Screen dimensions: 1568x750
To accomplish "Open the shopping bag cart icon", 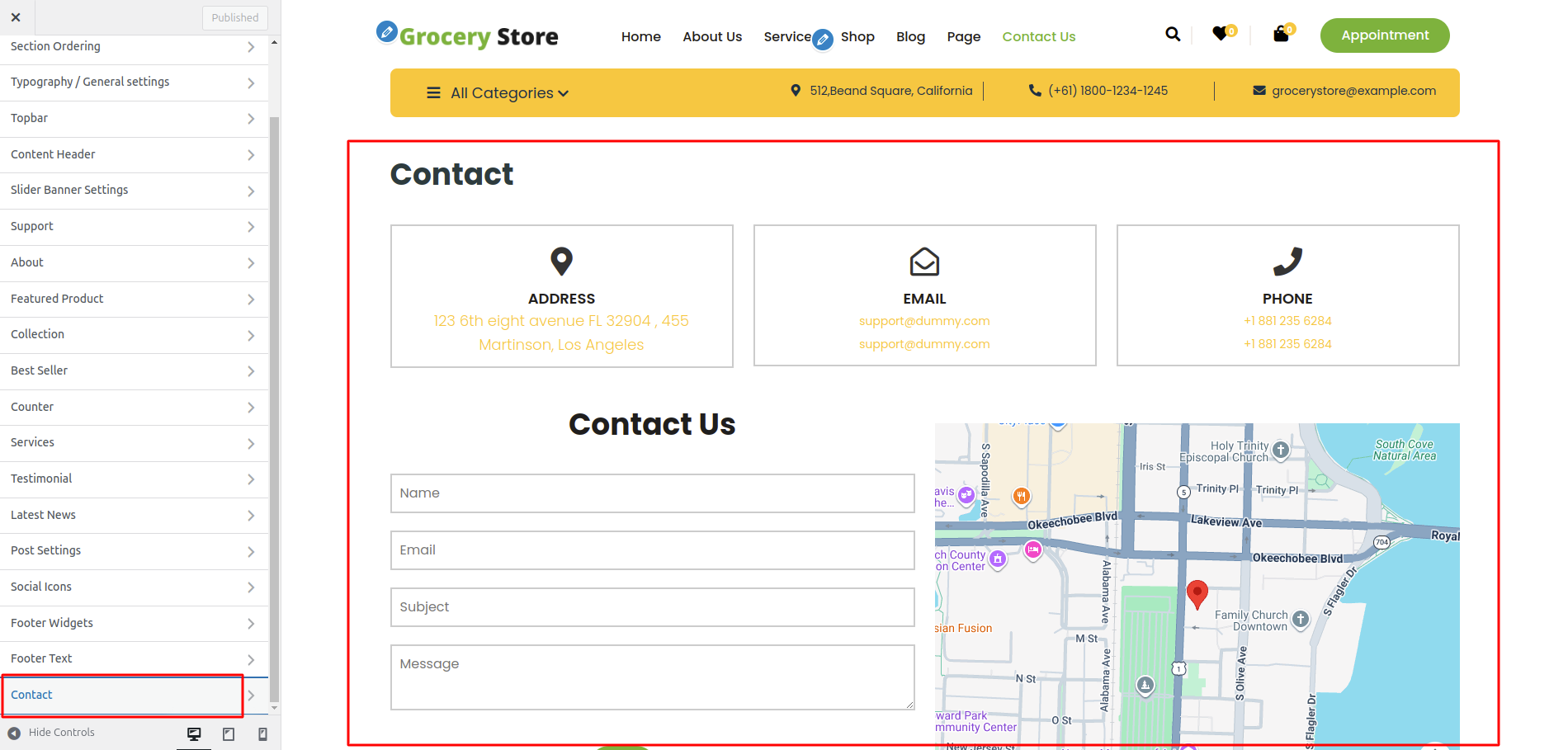I will pyautogui.click(x=1281, y=34).
